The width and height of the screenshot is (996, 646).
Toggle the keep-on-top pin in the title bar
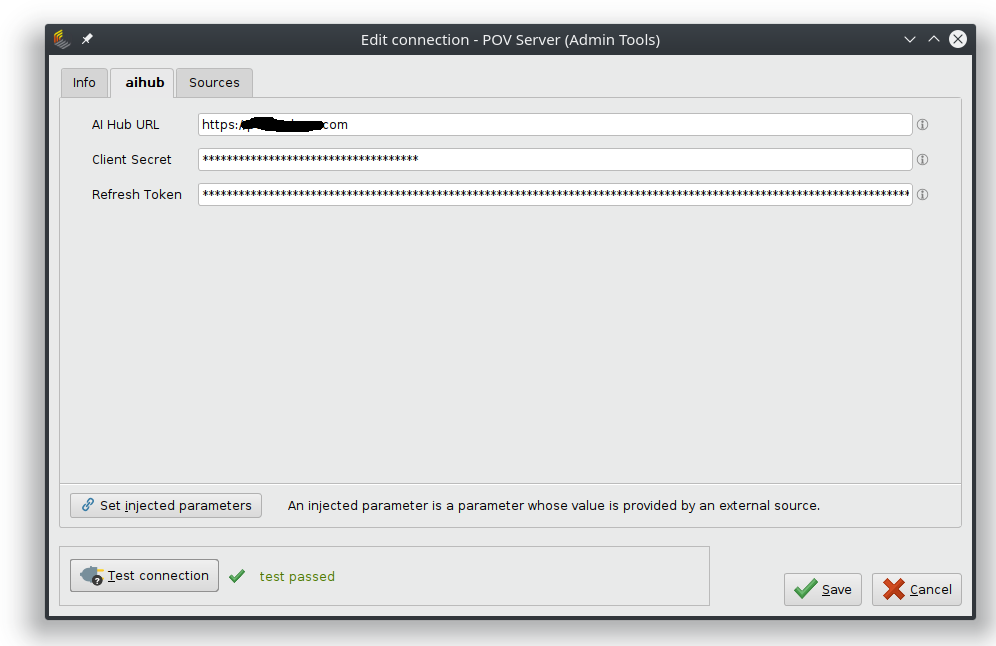coord(87,39)
